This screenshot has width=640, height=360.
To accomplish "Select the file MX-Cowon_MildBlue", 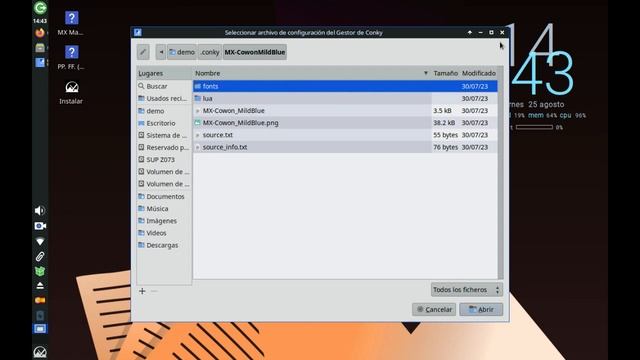I will 345,111.
